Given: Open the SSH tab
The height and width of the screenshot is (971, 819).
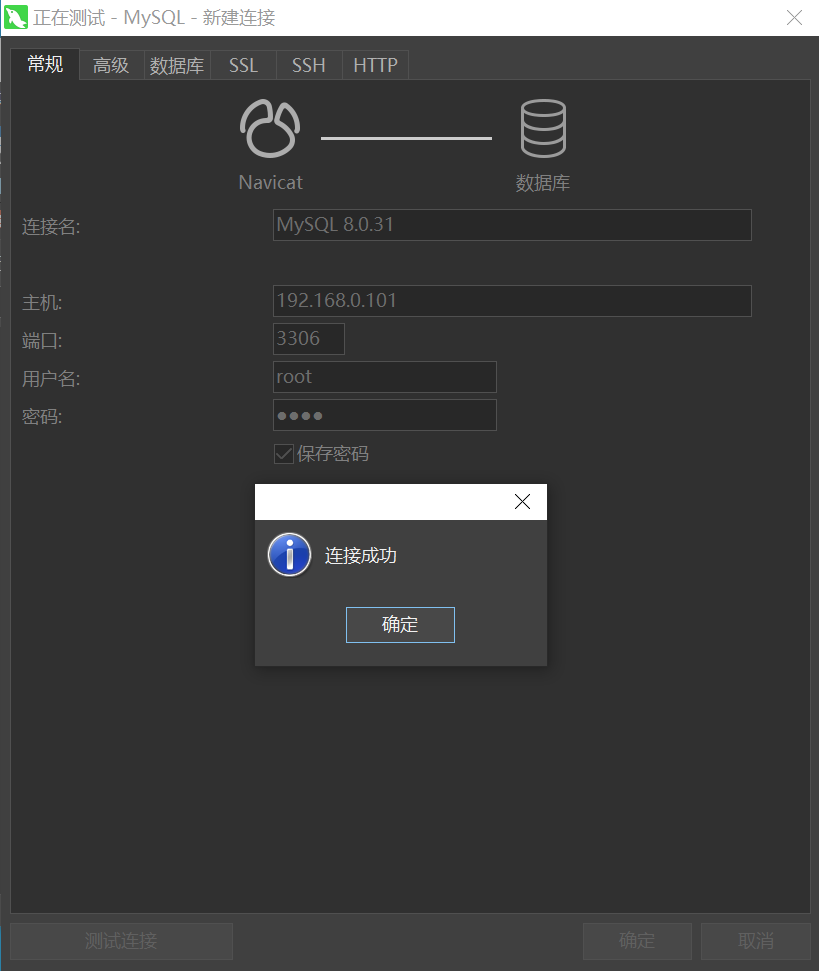Looking at the screenshot, I should 308,66.
